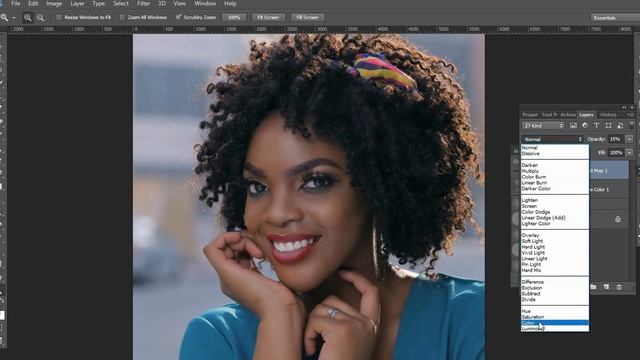
Task: Open the File menu
Action: (x=16, y=4)
